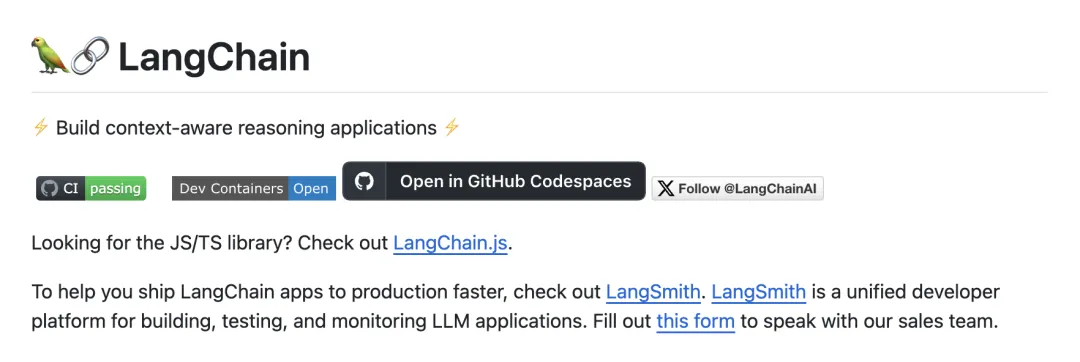Open the LangChain.js link
1080x362 pixels.
(450, 244)
